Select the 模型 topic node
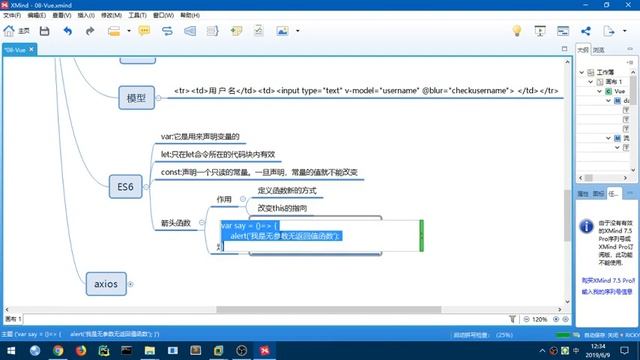The width and height of the screenshot is (640, 360). coord(136,98)
